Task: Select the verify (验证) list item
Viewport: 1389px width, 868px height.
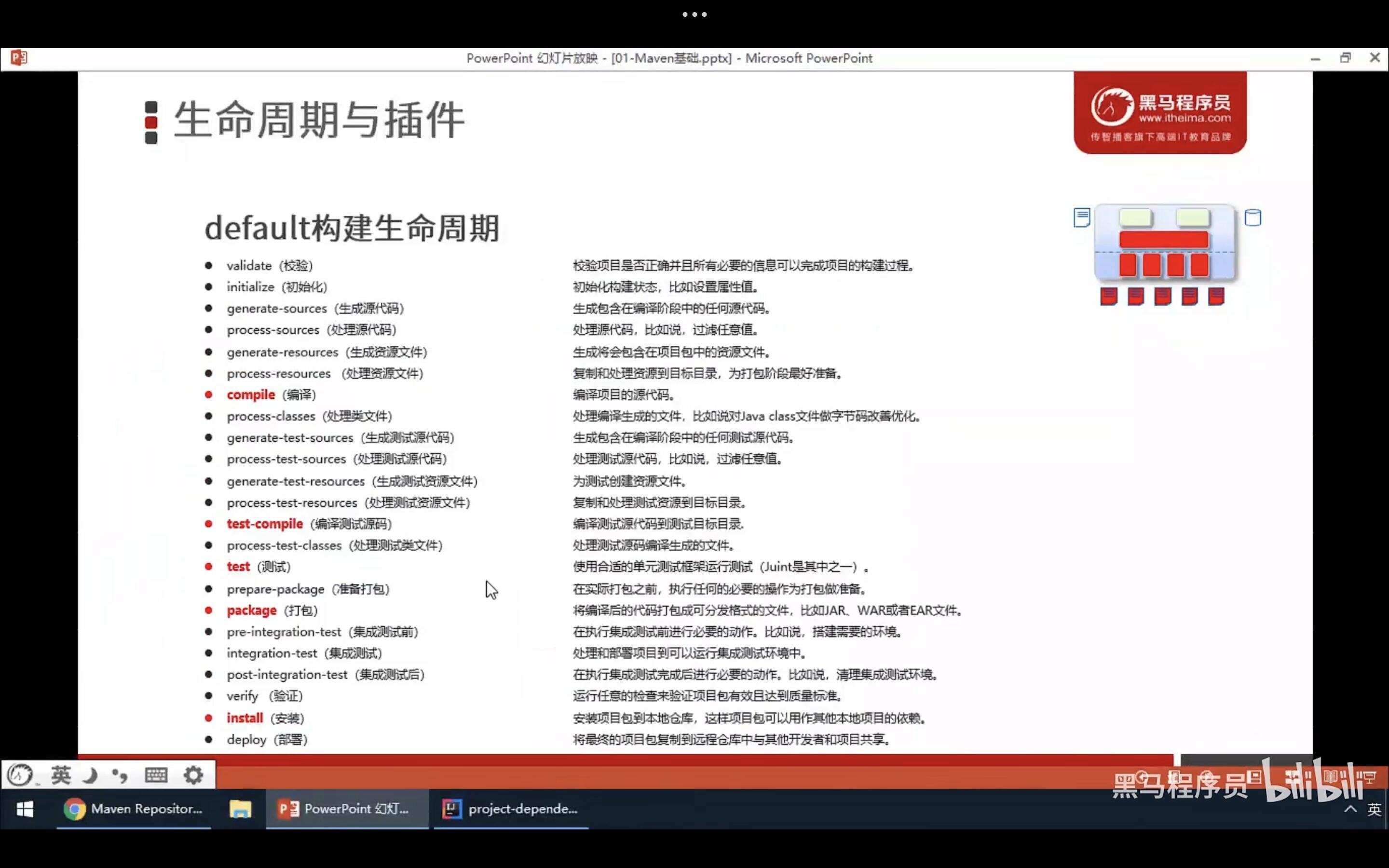Action: coord(265,696)
